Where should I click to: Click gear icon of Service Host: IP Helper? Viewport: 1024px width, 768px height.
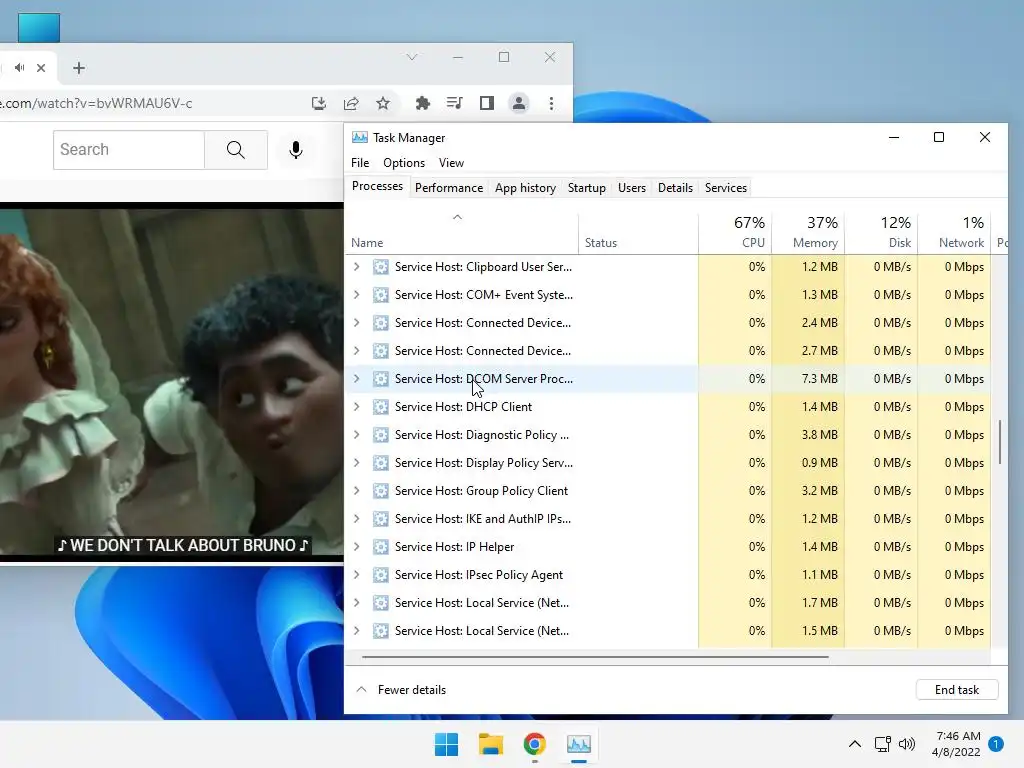(x=381, y=547)
